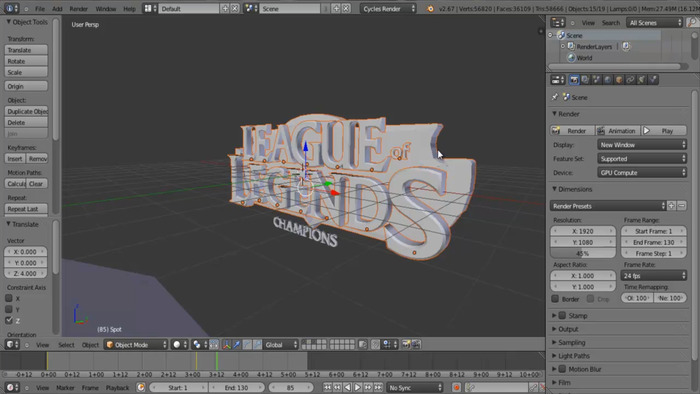The width and height of the screenshot is (700, 394).
Task: Open the Object properties tab icon
Action: coord(619,80)
